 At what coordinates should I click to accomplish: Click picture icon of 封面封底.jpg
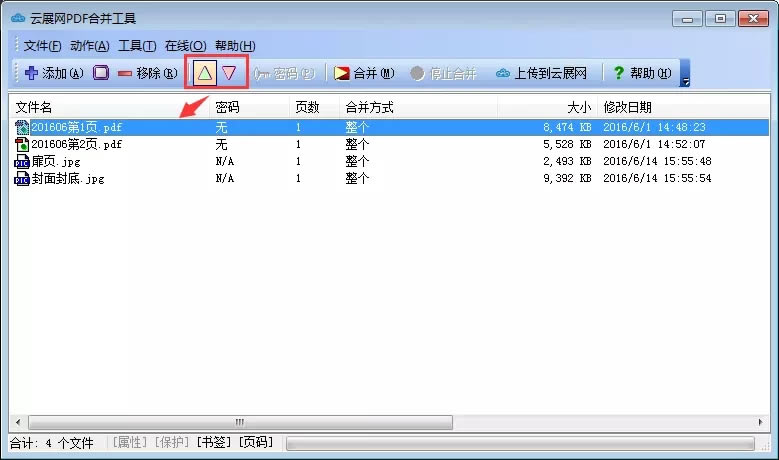click(x=22, y=178)
